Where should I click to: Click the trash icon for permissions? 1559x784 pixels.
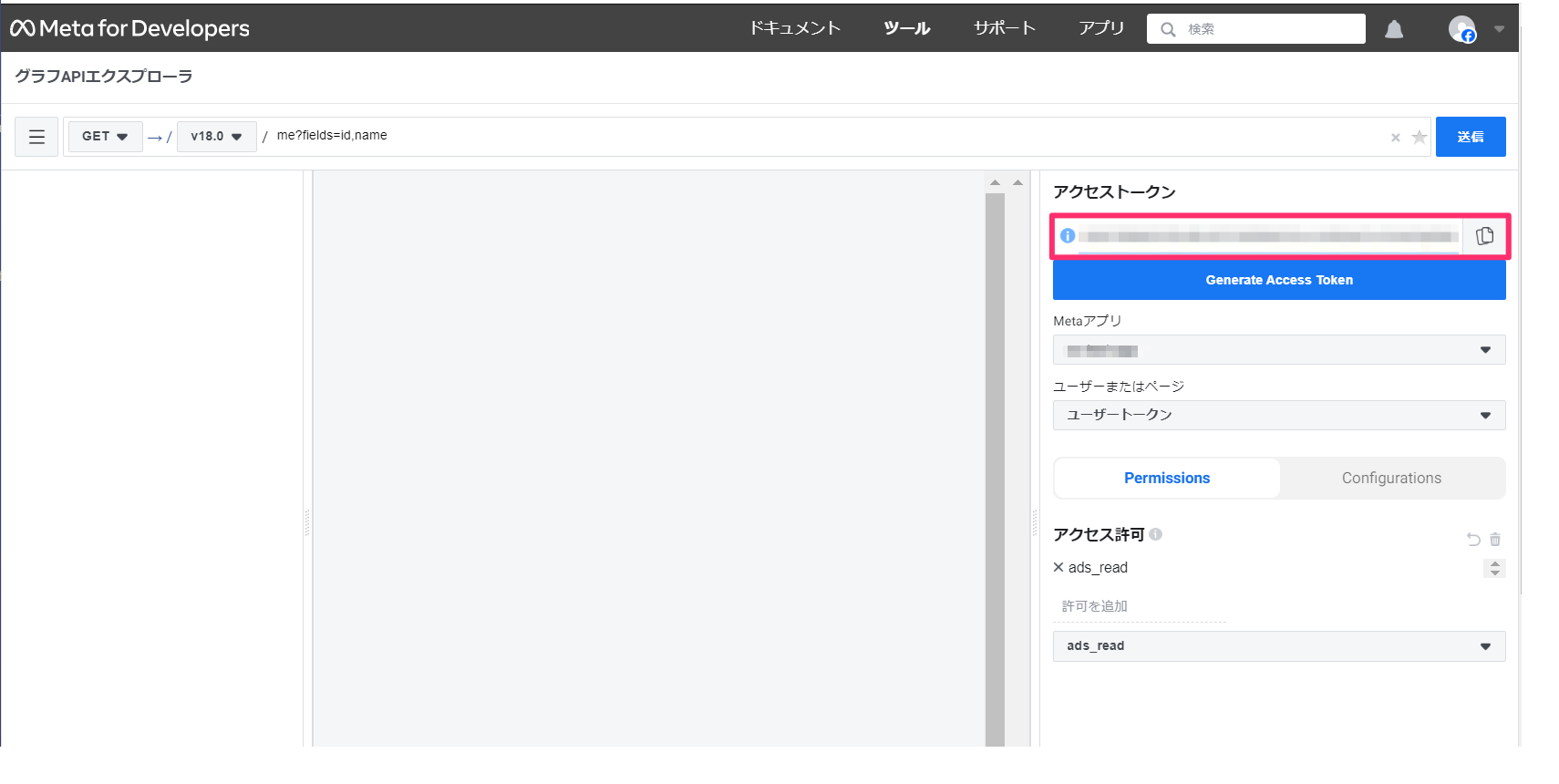pos(1495,539)
